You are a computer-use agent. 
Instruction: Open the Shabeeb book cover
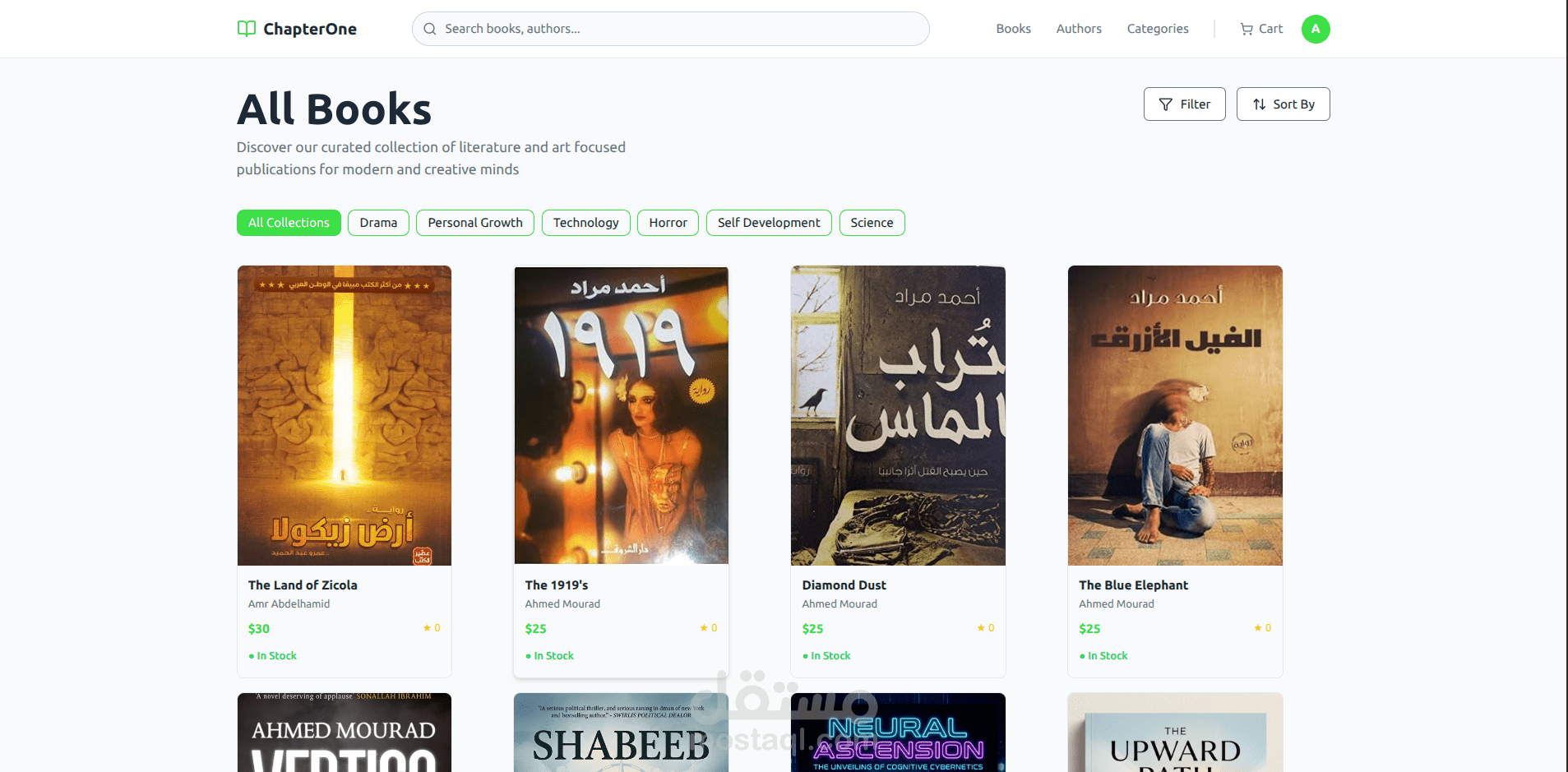(x=622, y=733)
